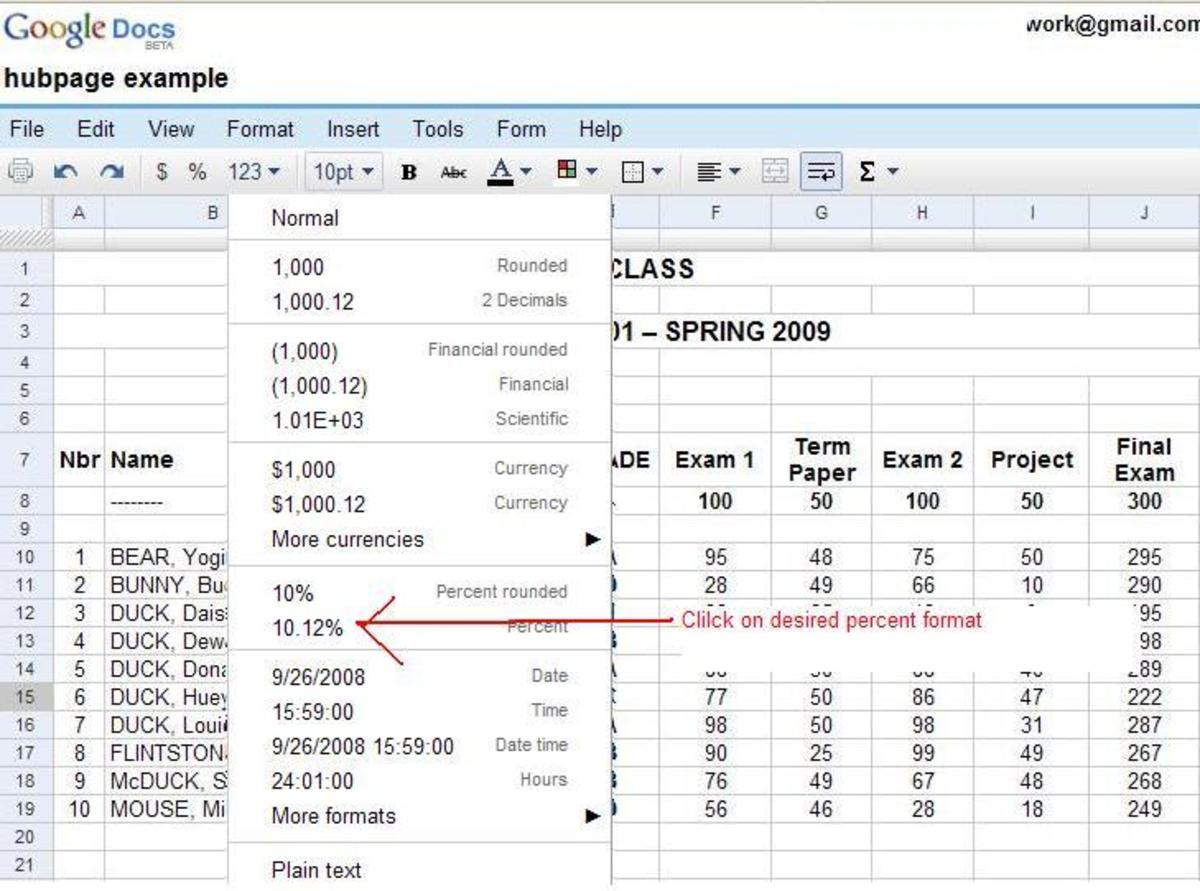Image resolution: width=1200 pixels, height=891 pixels.
Task: Click the Print icon
Action: 23,170
